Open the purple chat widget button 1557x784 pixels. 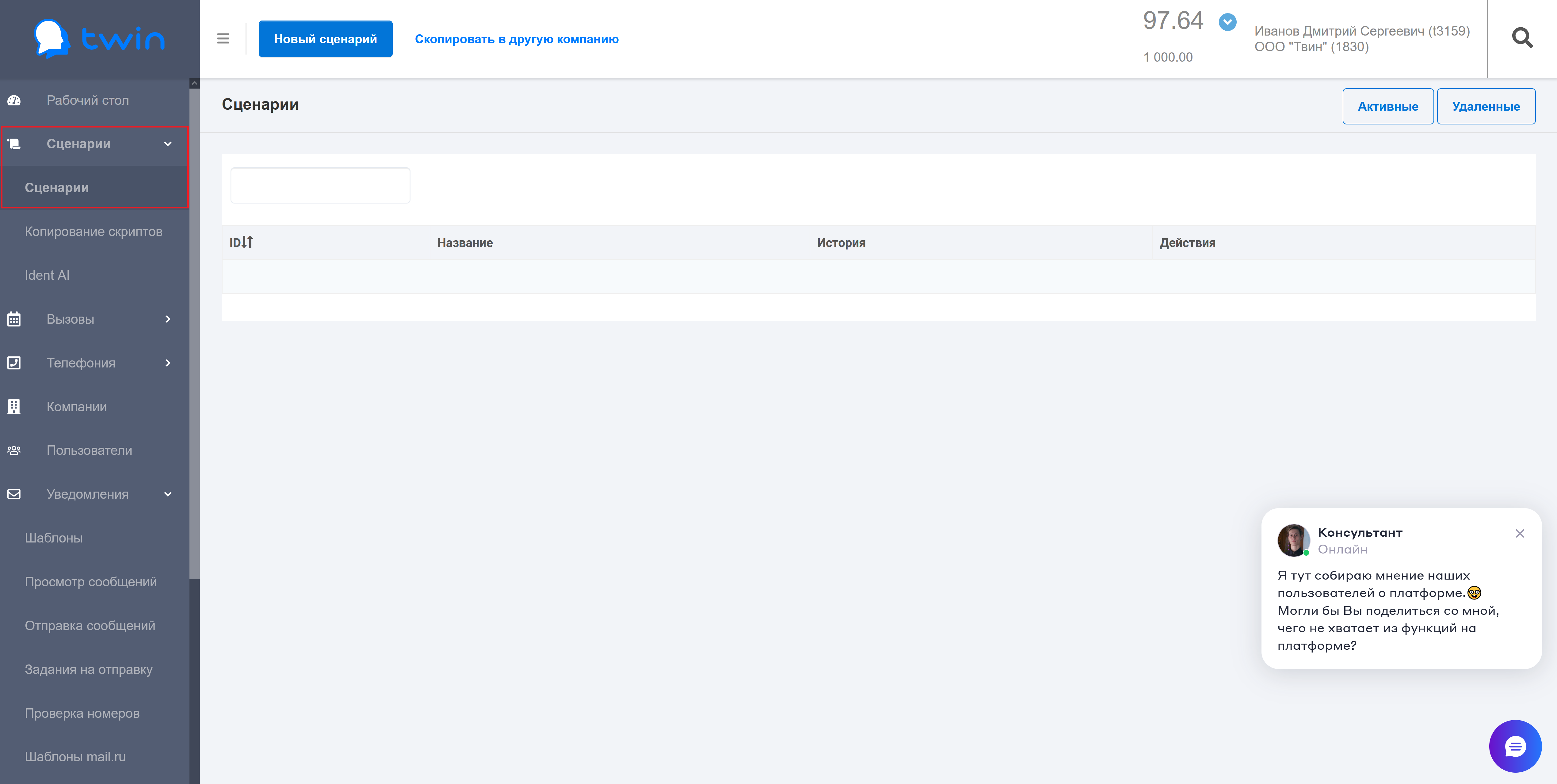coord(1515,746)
